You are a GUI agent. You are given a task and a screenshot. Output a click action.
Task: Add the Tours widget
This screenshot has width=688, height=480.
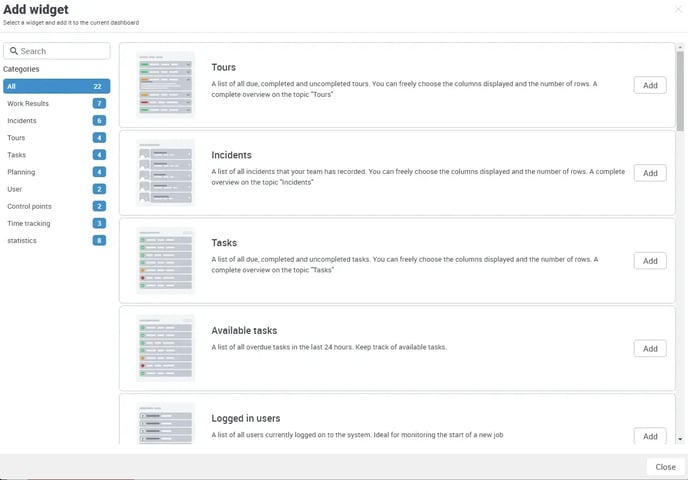pos(650,85)
